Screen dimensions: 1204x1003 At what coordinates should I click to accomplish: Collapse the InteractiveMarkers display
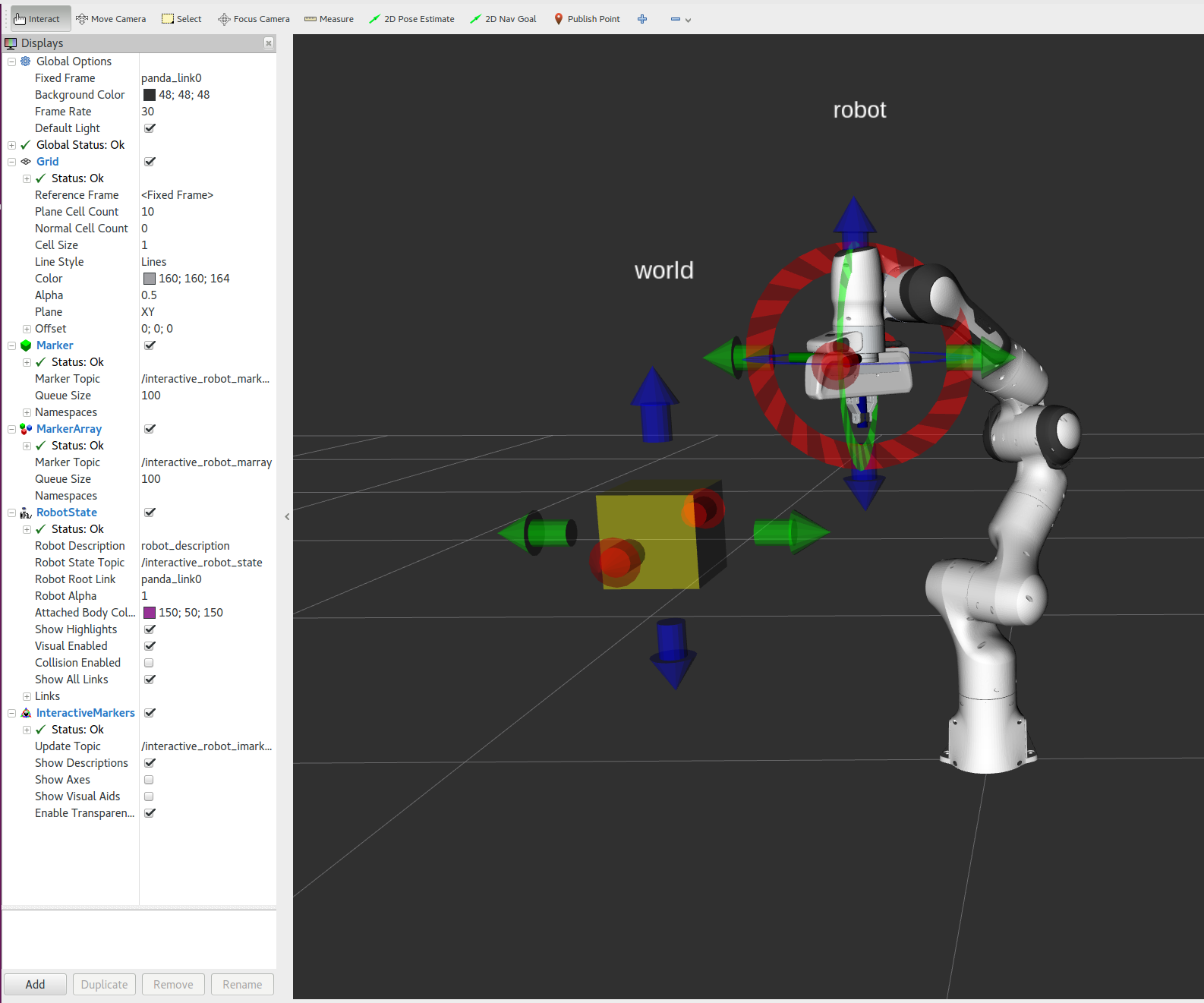pos(11,713)
